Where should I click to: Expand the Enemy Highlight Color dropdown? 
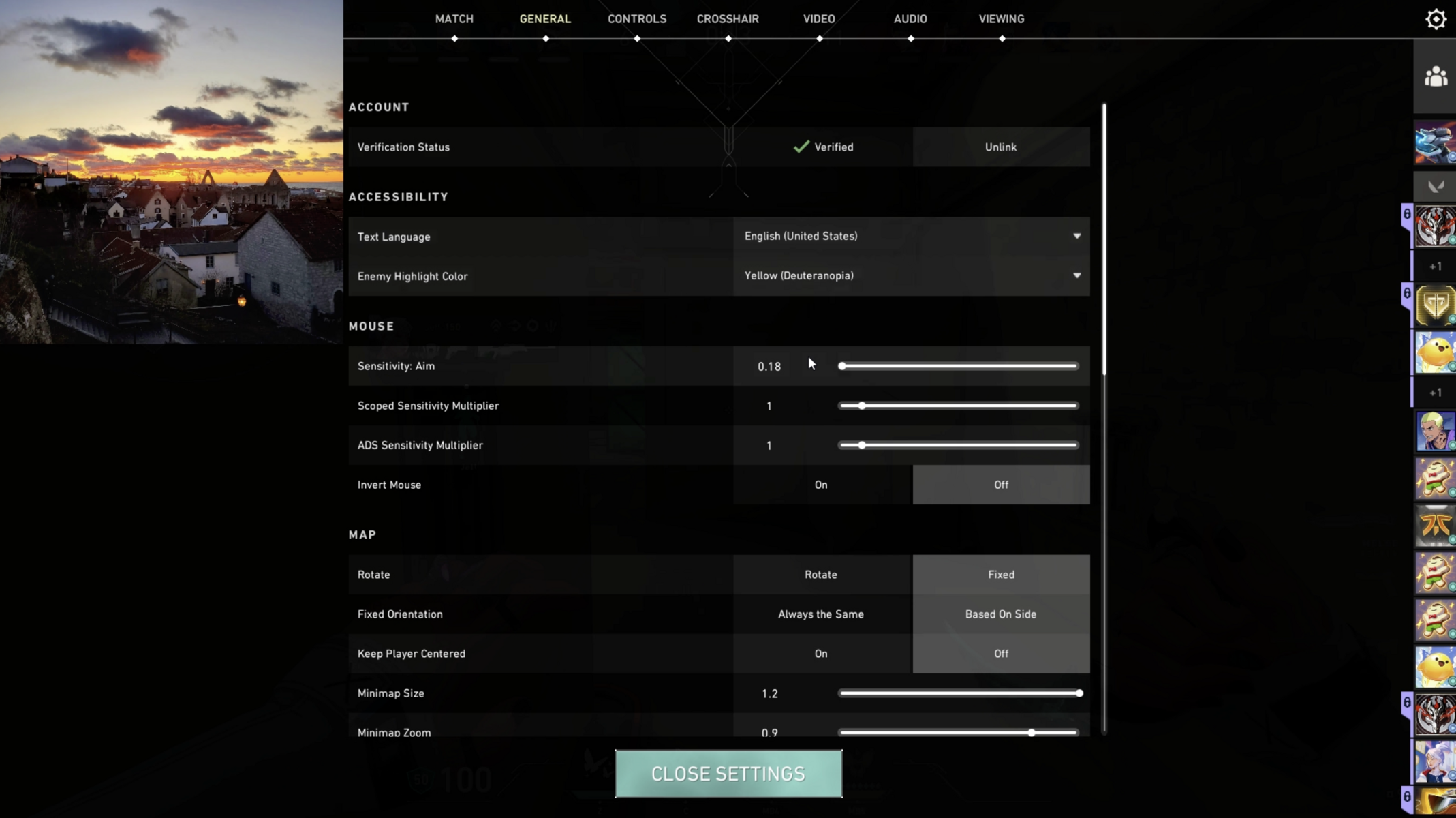point(911,276)
